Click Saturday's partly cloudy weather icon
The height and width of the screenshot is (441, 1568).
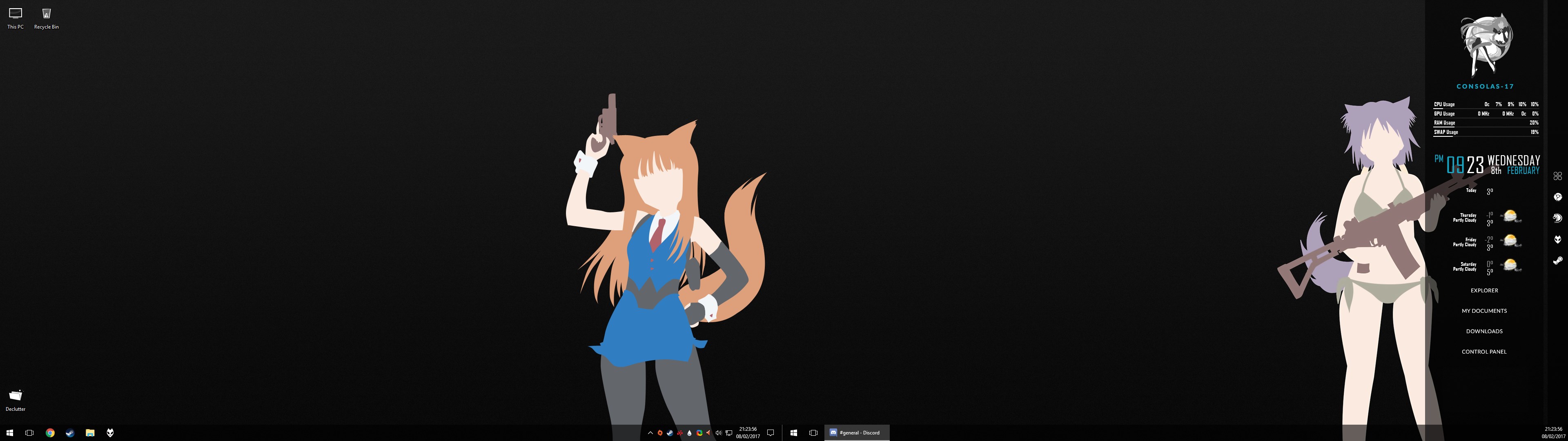tap(1510, 265)
